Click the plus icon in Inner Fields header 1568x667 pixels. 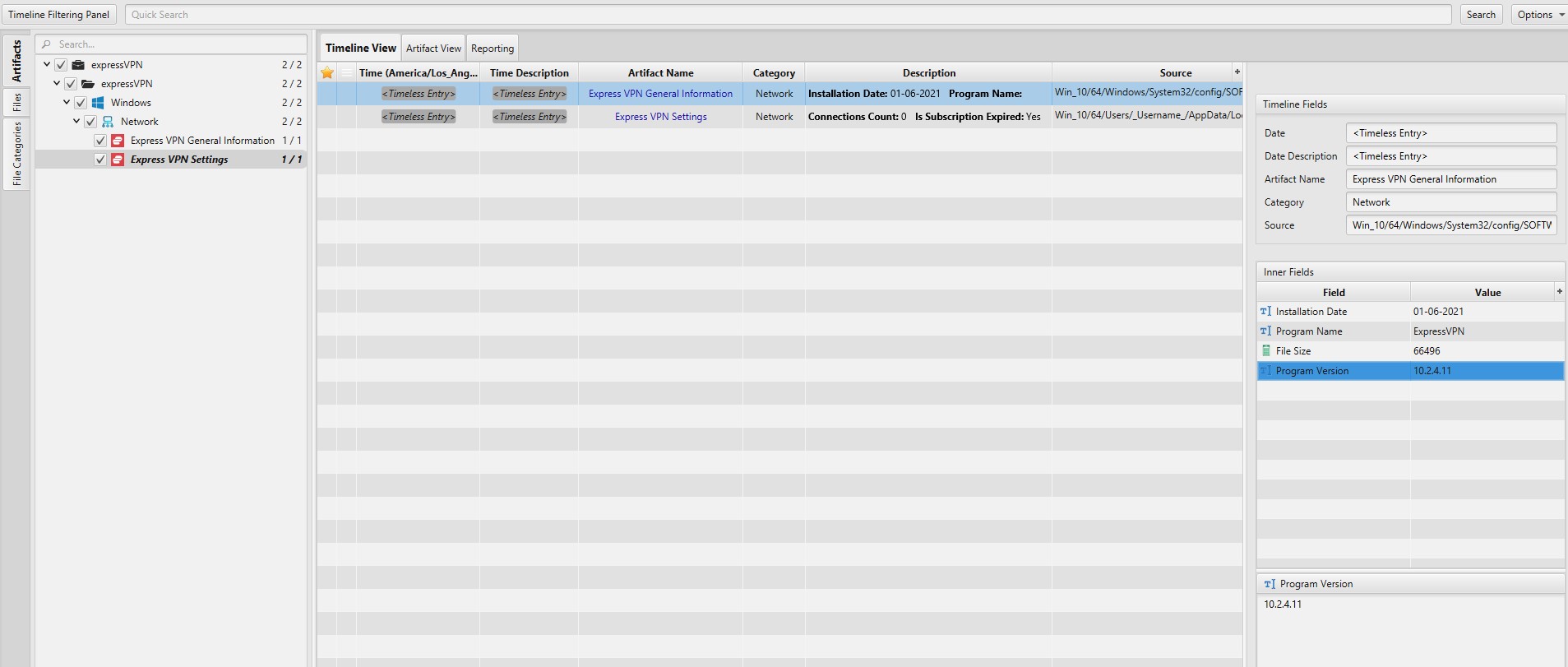point(1559,291)
